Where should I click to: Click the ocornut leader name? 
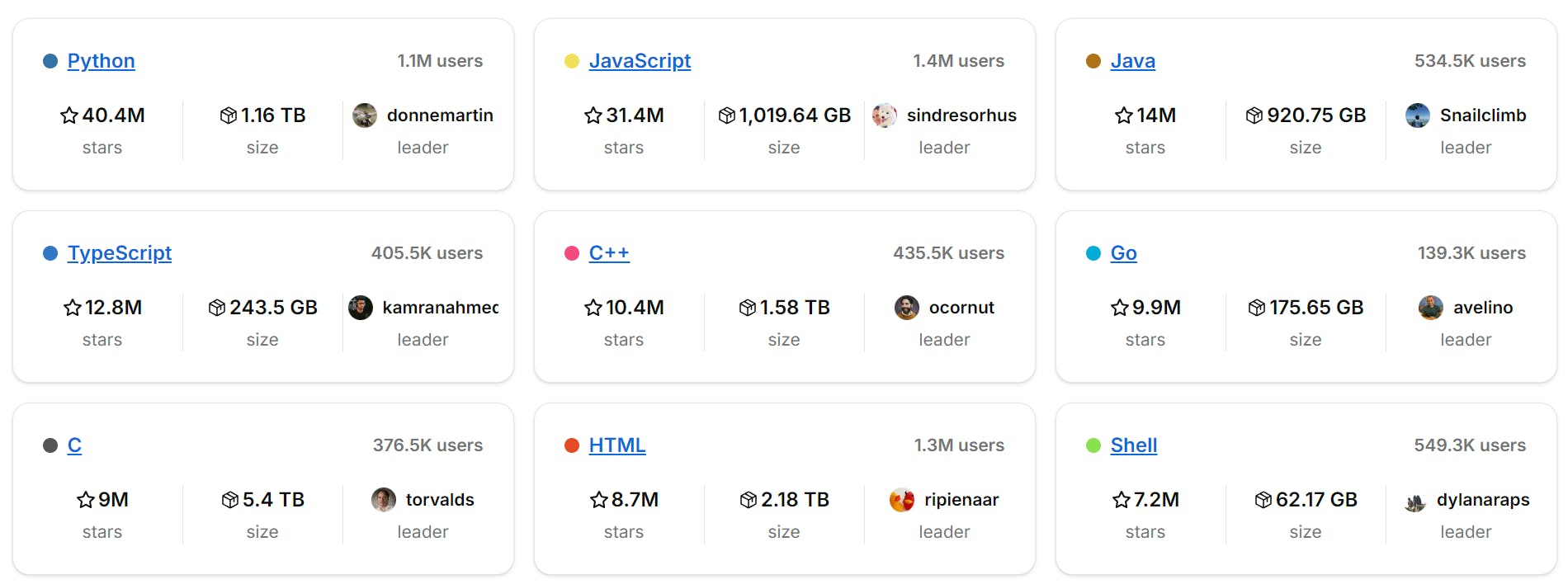(x=961, y=308)
